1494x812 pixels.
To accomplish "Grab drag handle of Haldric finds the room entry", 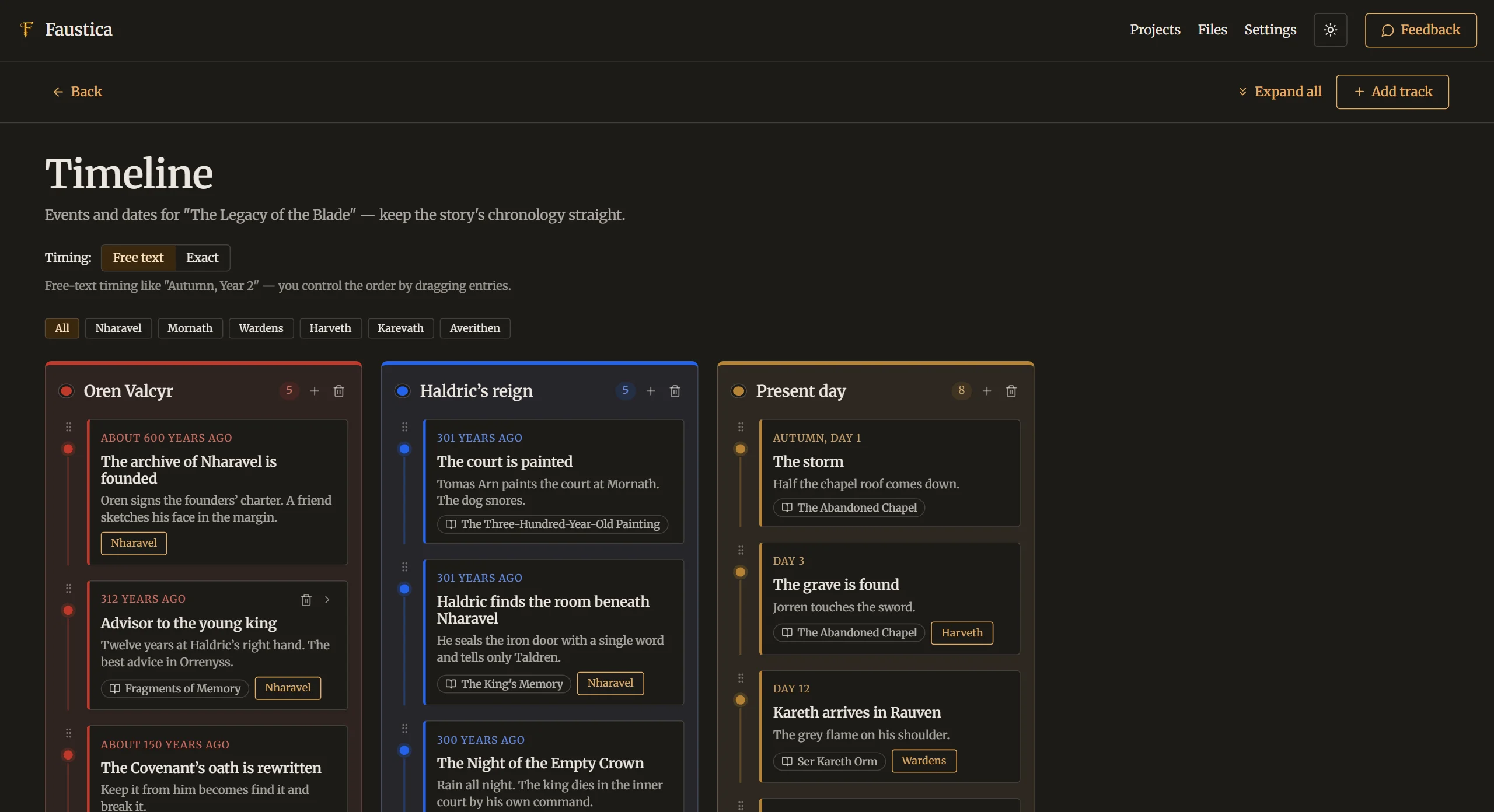I will [x=404, y=567].
